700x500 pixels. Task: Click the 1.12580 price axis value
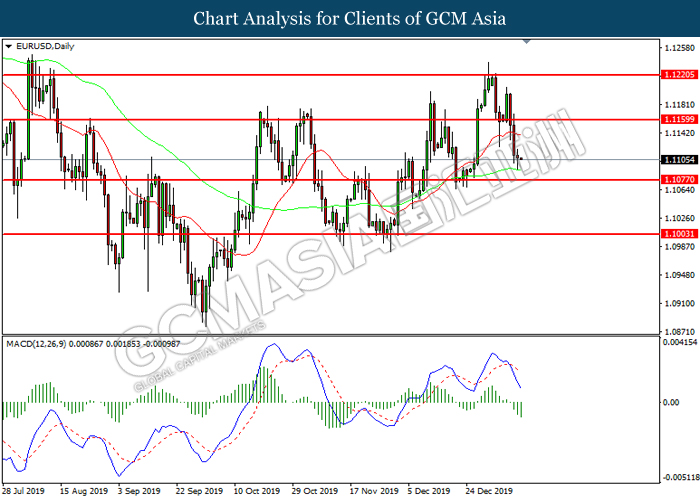679,48
